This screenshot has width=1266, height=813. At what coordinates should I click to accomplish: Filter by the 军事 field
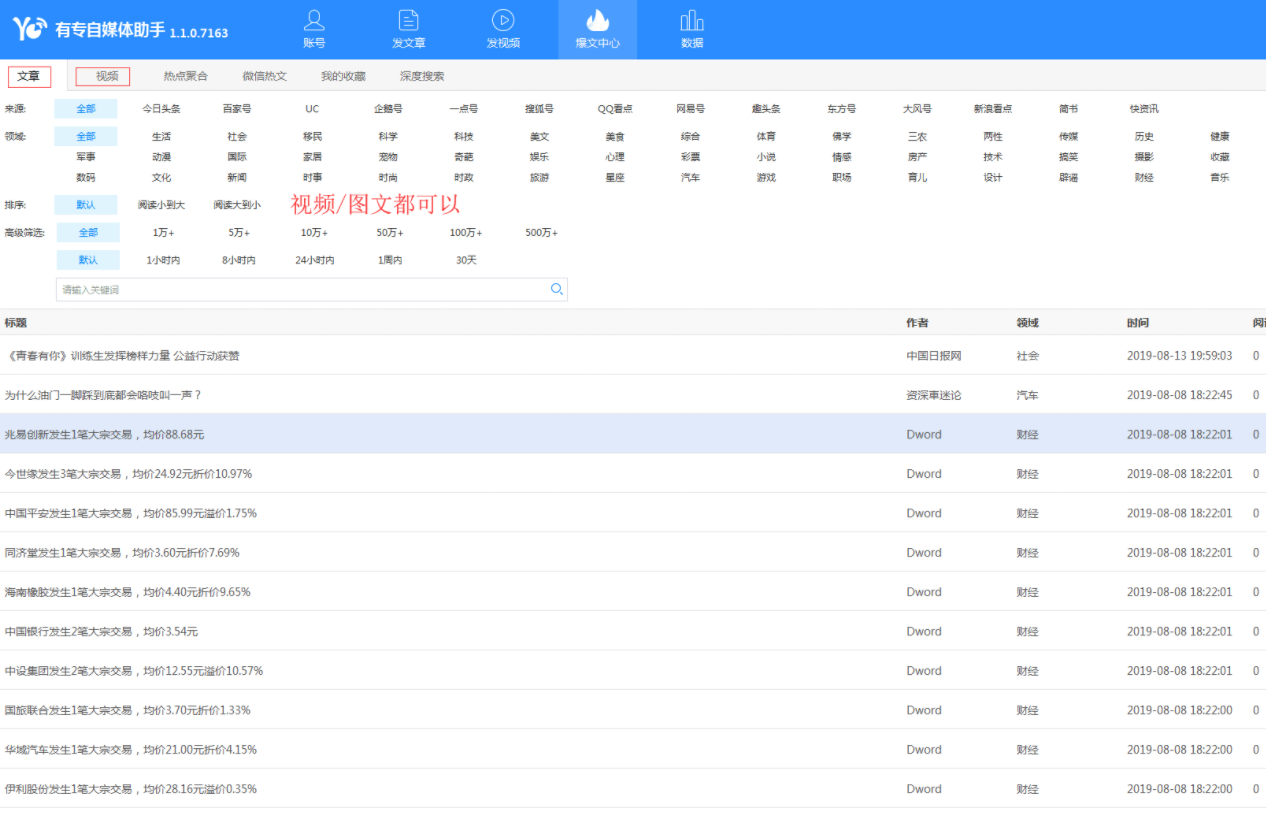[x=86, y=157]
